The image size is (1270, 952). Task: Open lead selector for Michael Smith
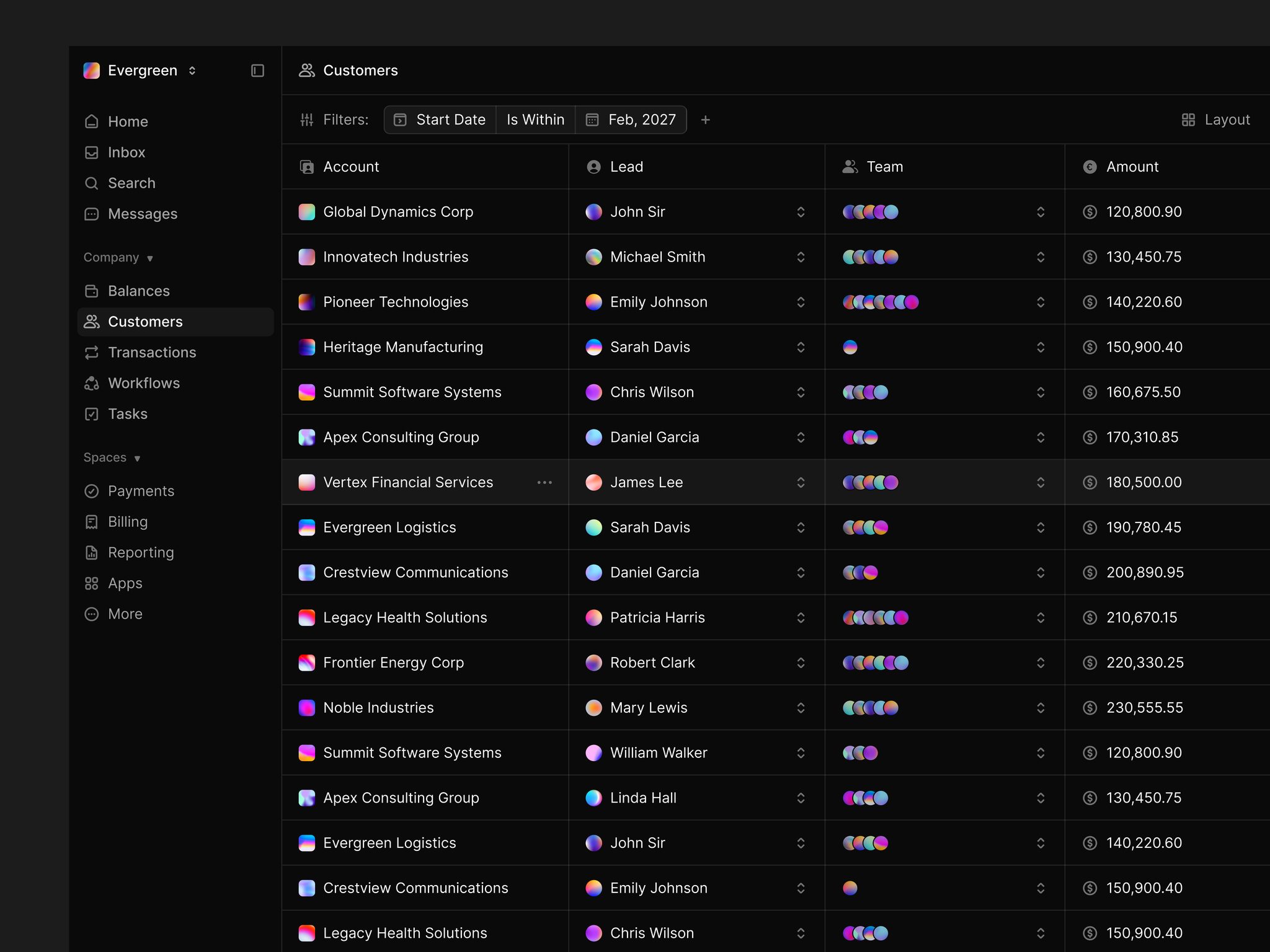point(801,257)
